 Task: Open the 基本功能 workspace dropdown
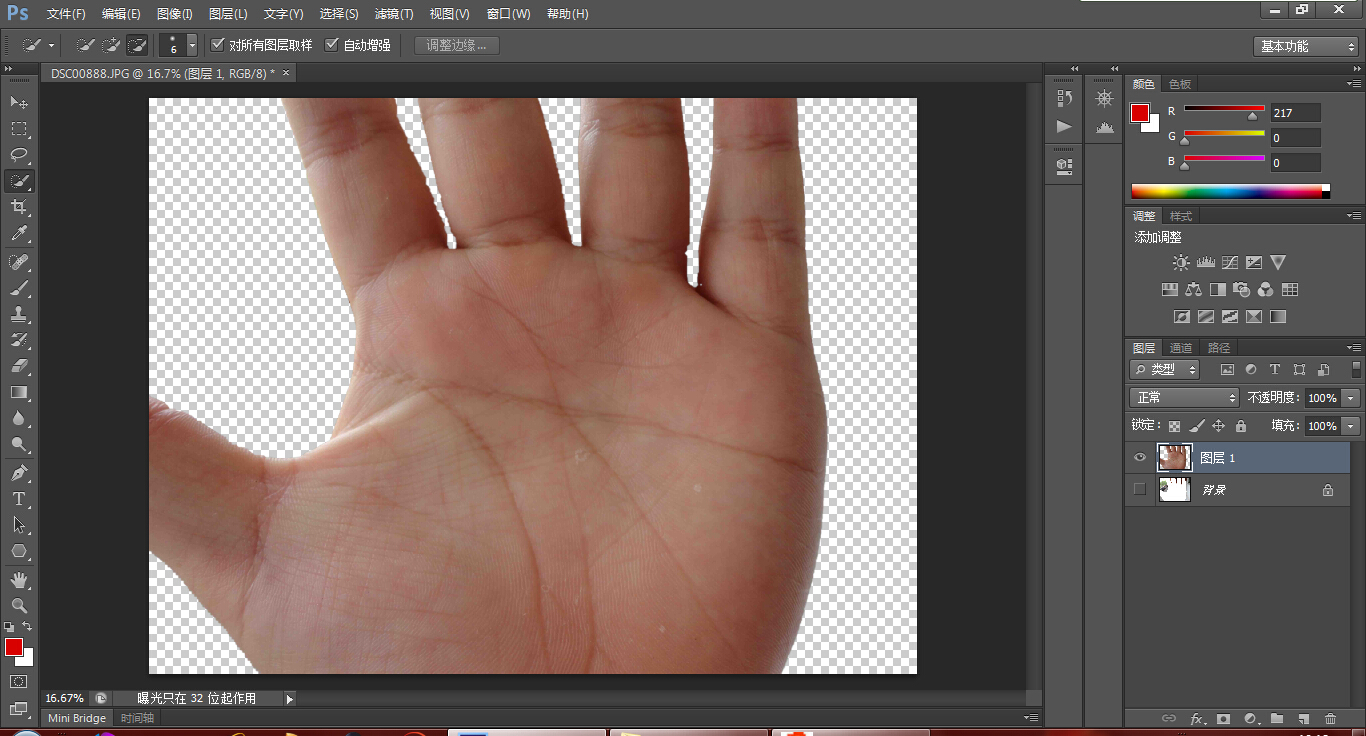click(x=1305, y=46)
